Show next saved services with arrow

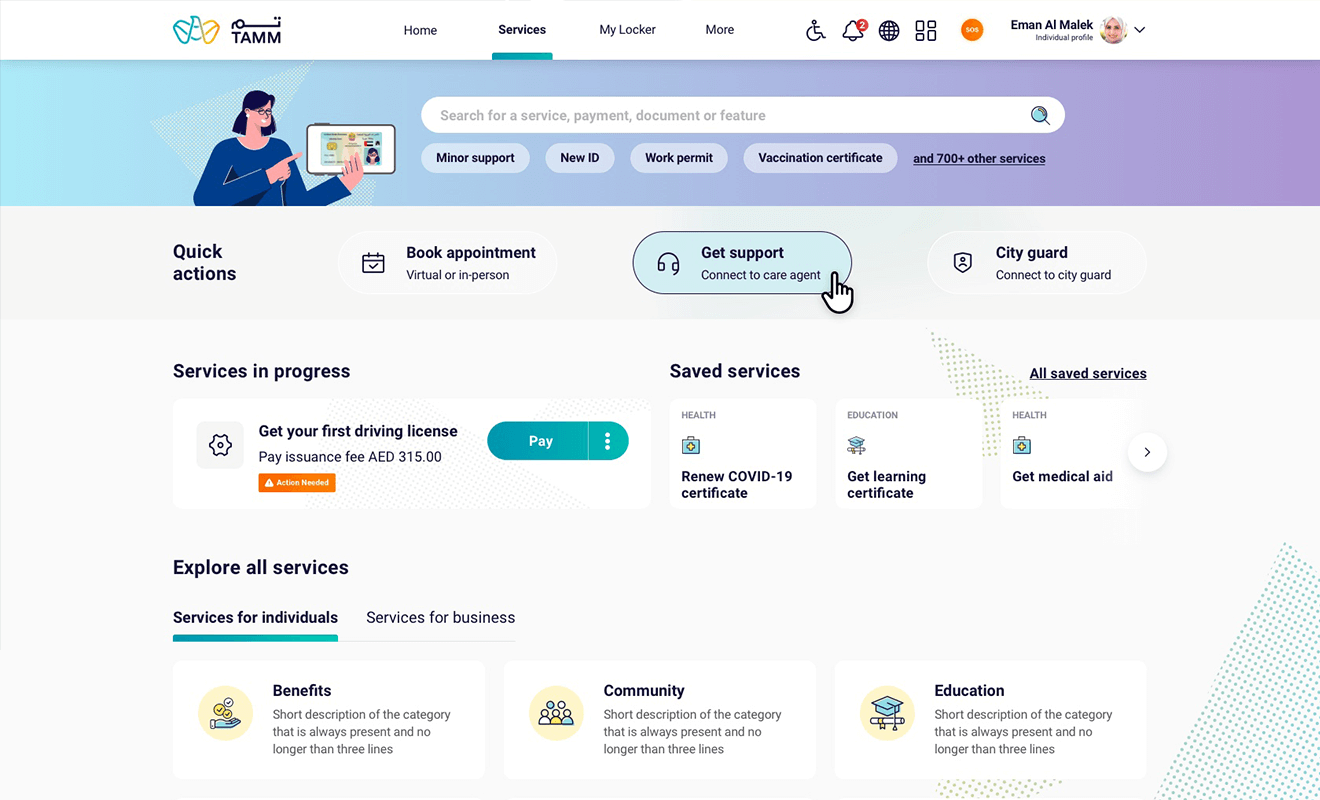pyautogui.click(x=1147, y=453)
